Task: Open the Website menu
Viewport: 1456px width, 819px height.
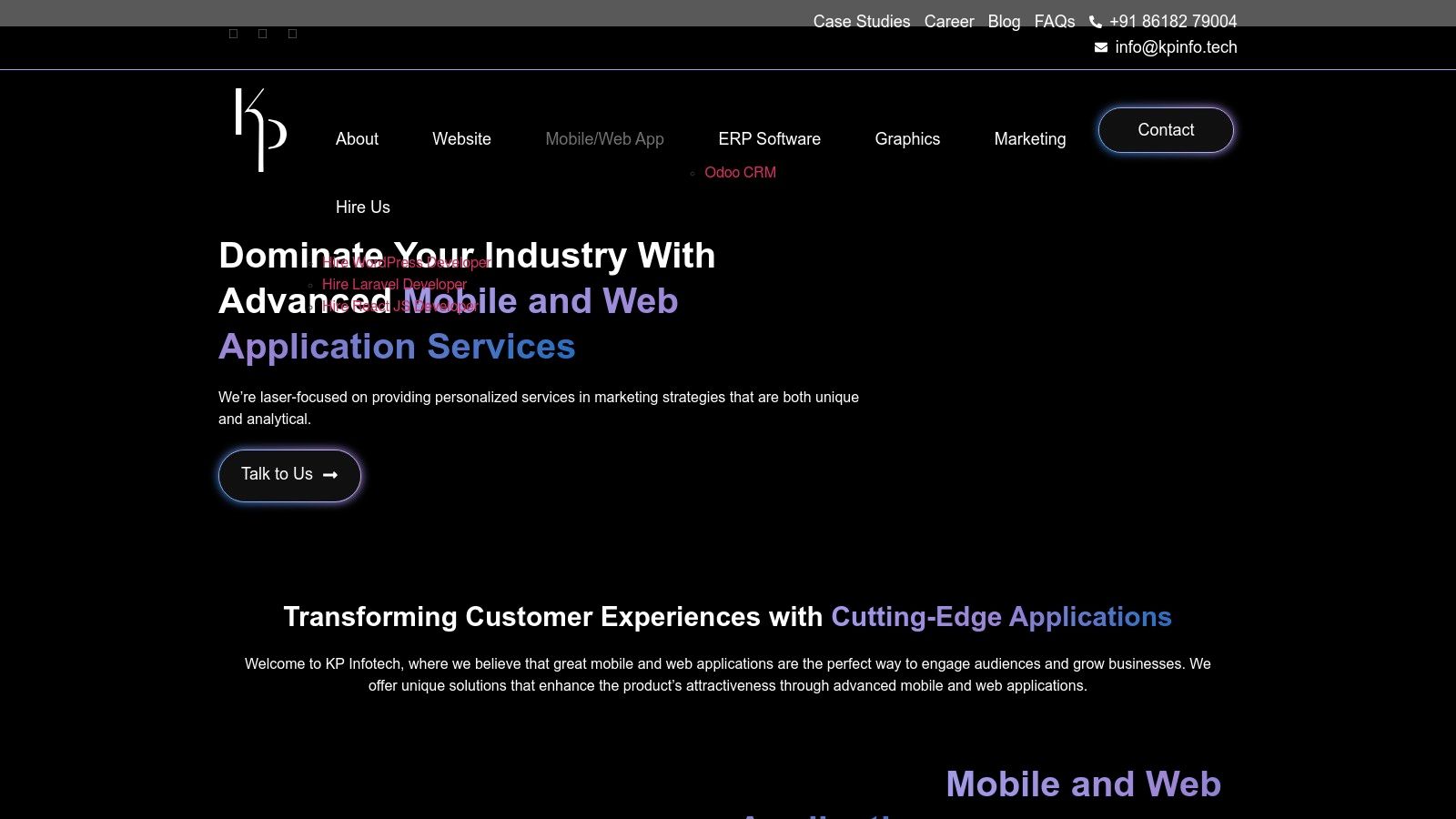Action: pos(461,139)
